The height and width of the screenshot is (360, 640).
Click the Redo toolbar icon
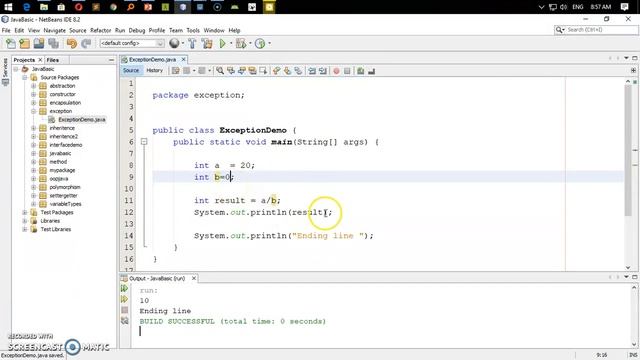coord(86,43)
